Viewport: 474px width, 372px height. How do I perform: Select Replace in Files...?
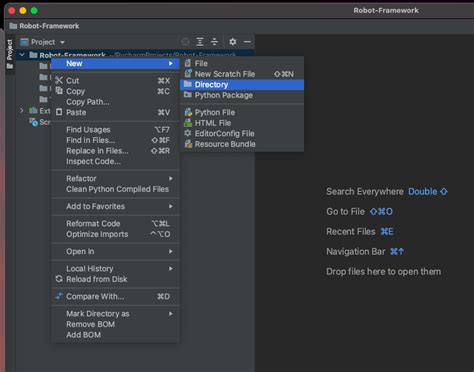tap(115, 151)
